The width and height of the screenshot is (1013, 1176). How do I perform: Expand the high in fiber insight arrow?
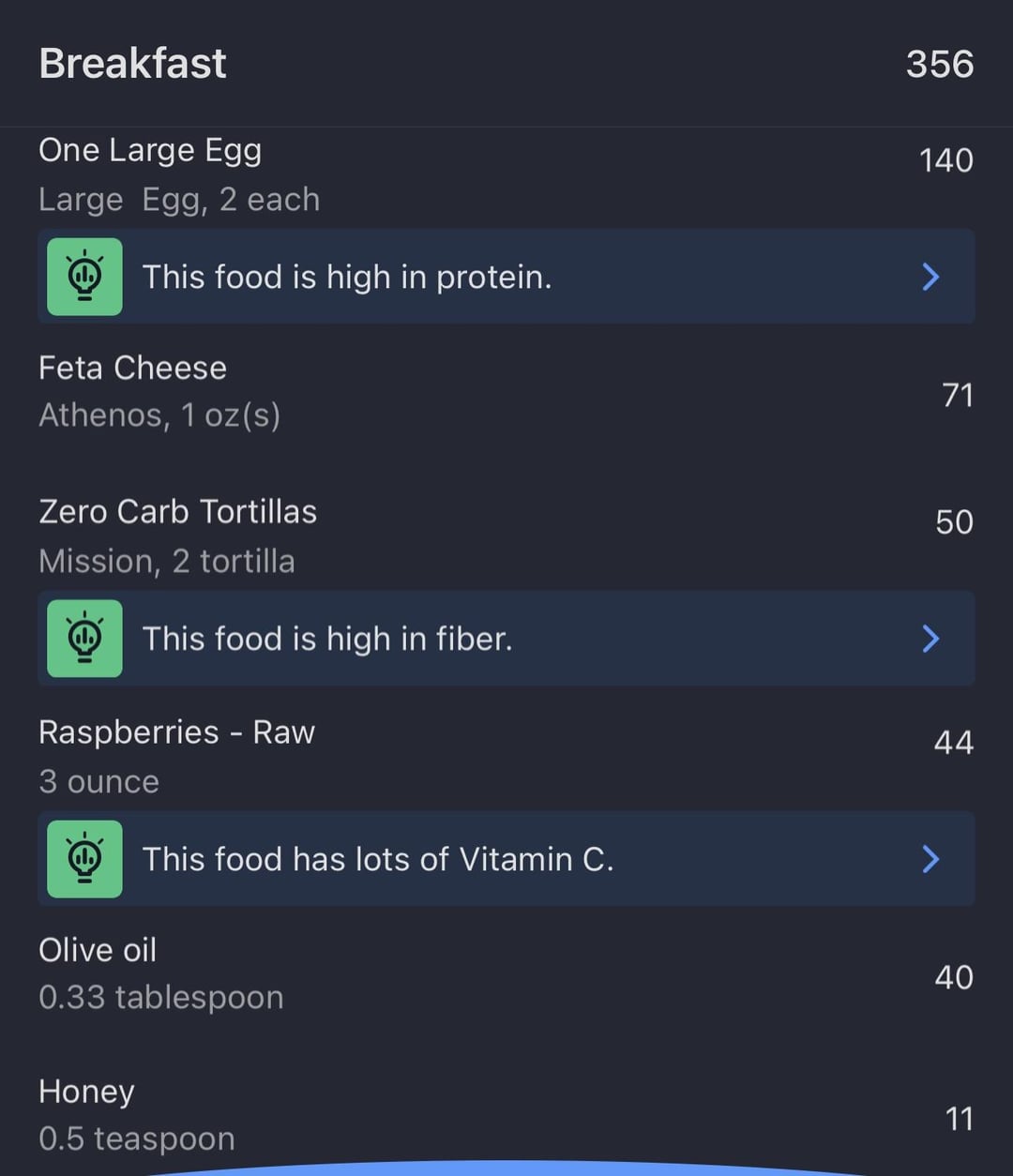tap(930, 639)
